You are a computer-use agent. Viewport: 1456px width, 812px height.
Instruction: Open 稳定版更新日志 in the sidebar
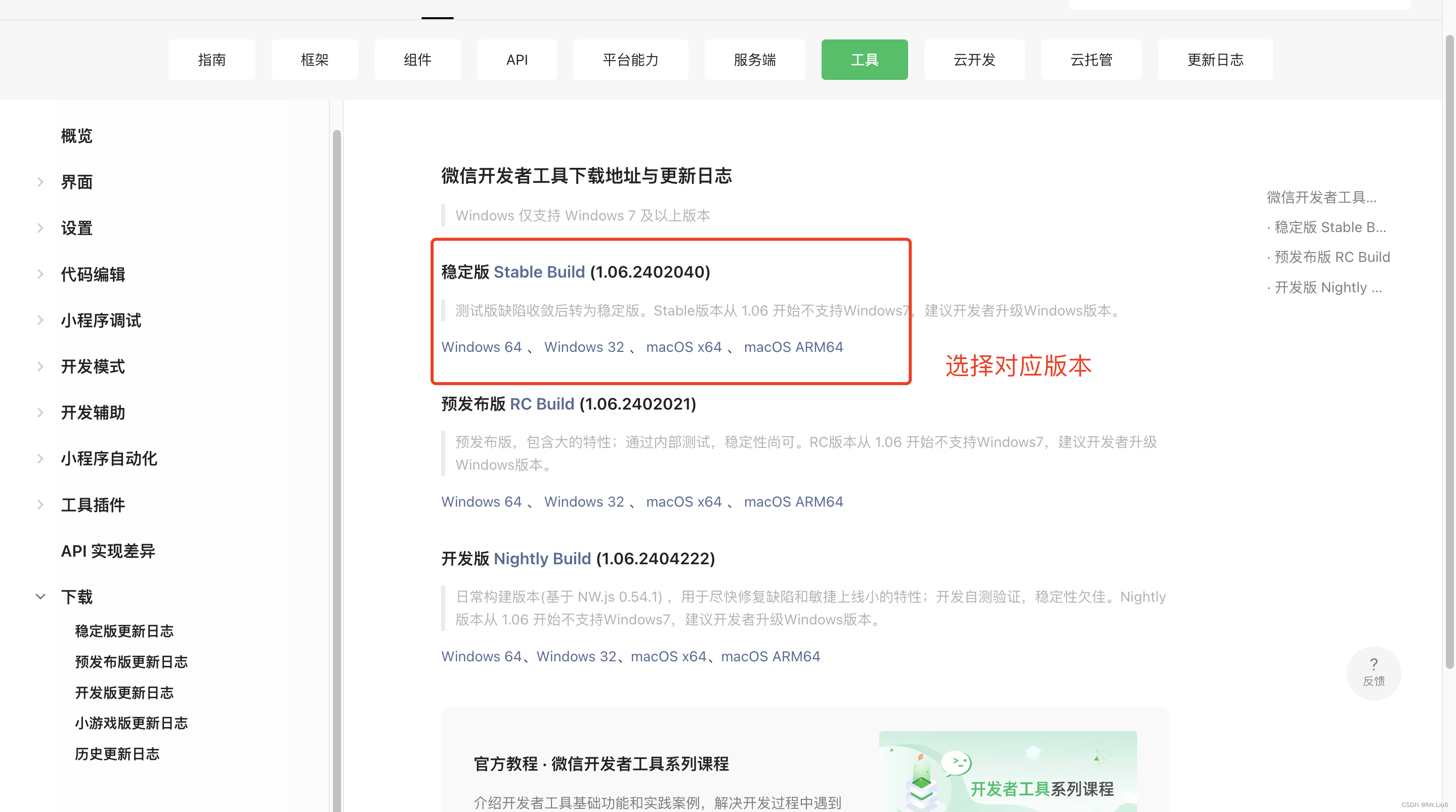click(x=124, y=630)
